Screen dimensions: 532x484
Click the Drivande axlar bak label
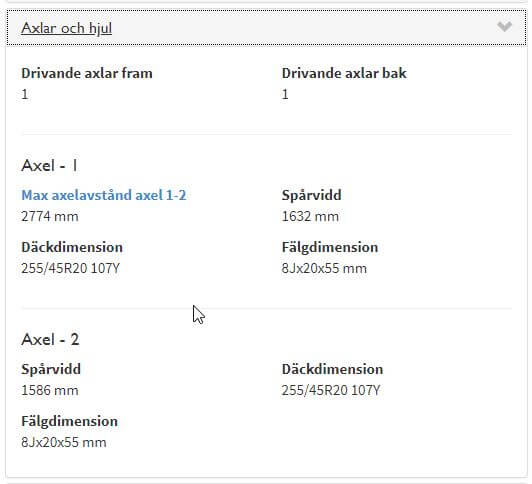coord(344,73)
